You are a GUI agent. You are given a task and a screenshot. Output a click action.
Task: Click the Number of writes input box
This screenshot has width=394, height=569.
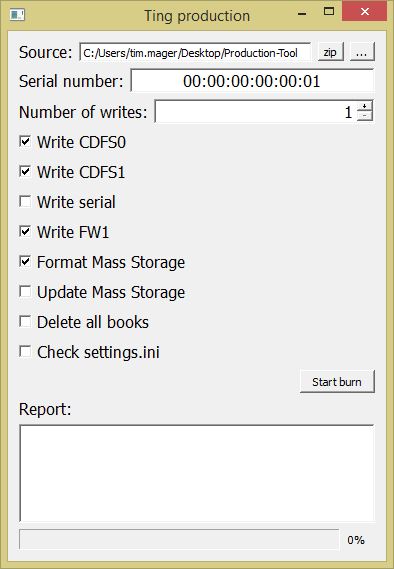pyautogui.click(x=256, y=111)
